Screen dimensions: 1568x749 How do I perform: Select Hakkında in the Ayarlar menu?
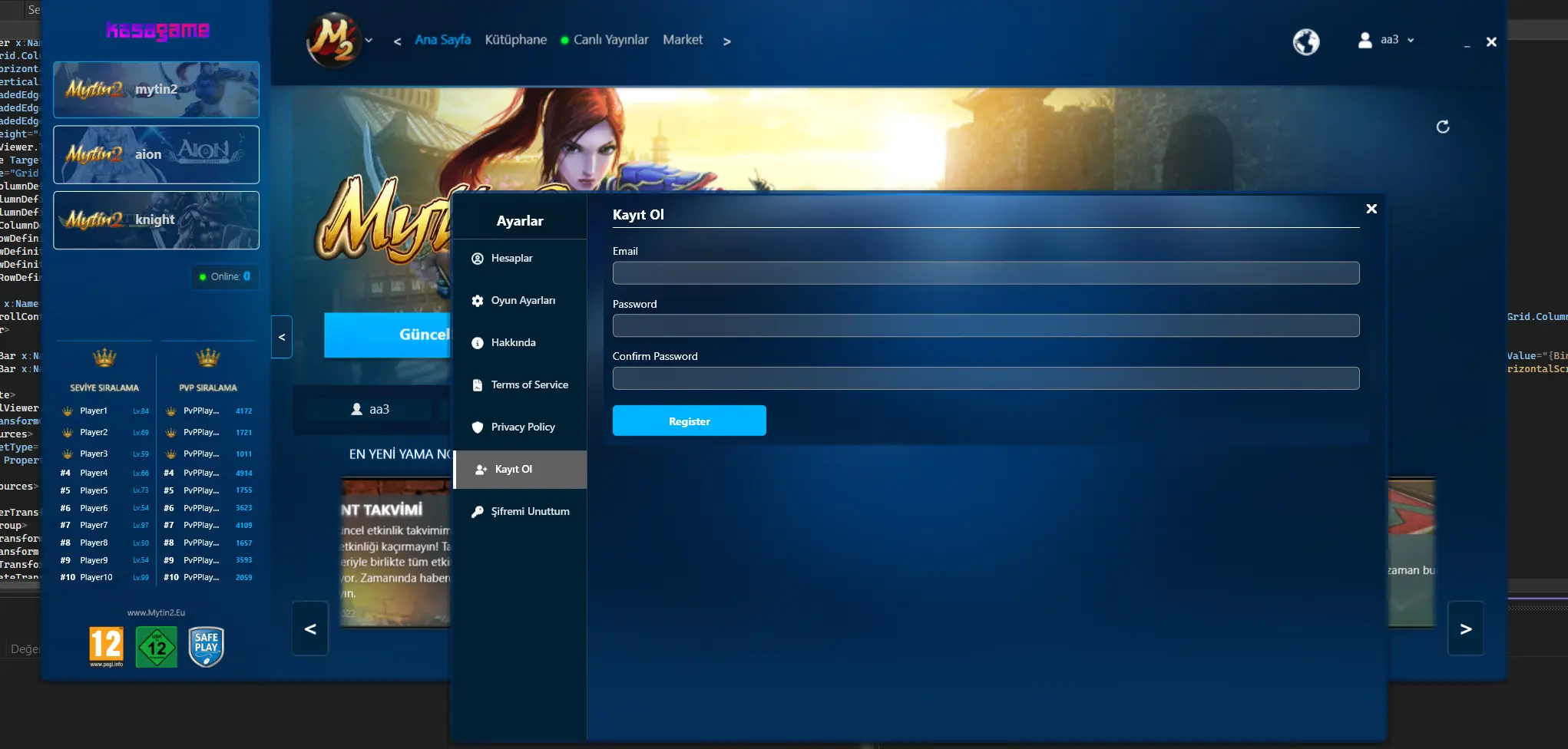point(513,343)
